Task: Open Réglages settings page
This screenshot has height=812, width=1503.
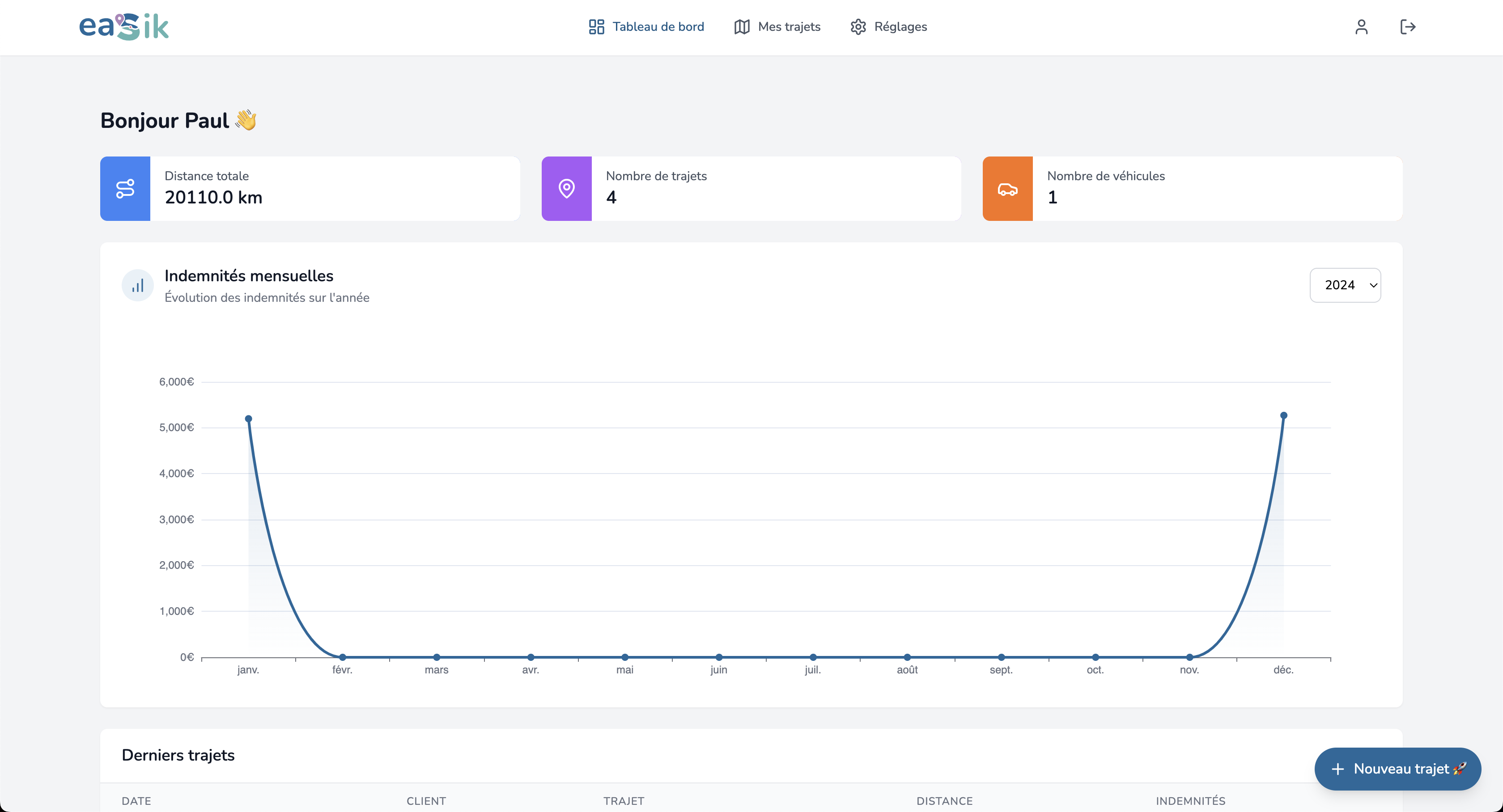Action: click(889, 27)
